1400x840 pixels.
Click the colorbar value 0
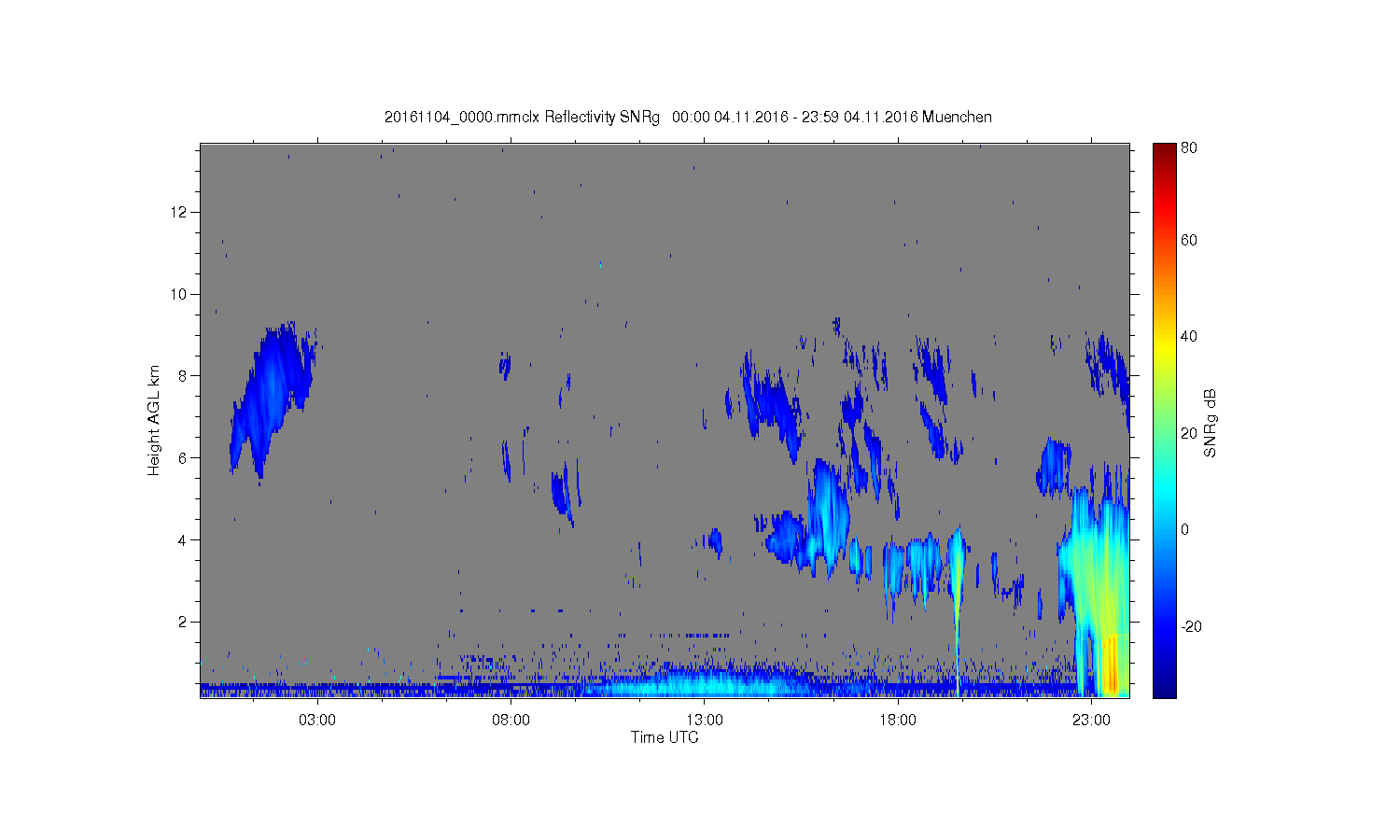[x=1185, y=530]
